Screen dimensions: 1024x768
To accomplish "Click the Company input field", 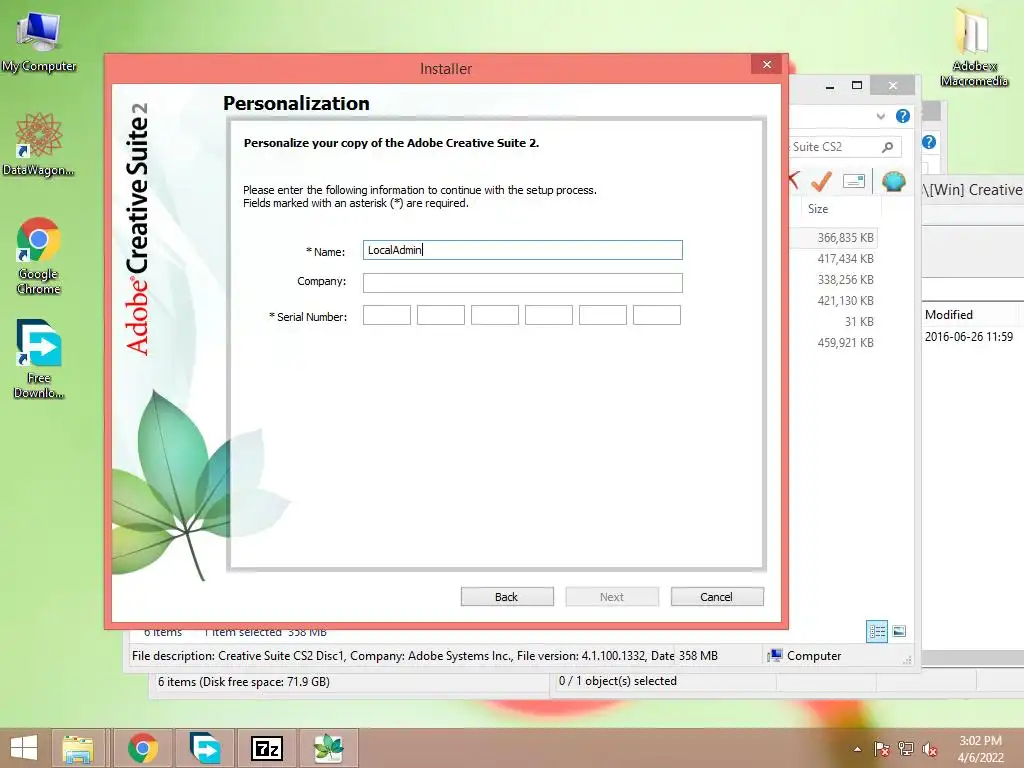I will coord(522,282).
